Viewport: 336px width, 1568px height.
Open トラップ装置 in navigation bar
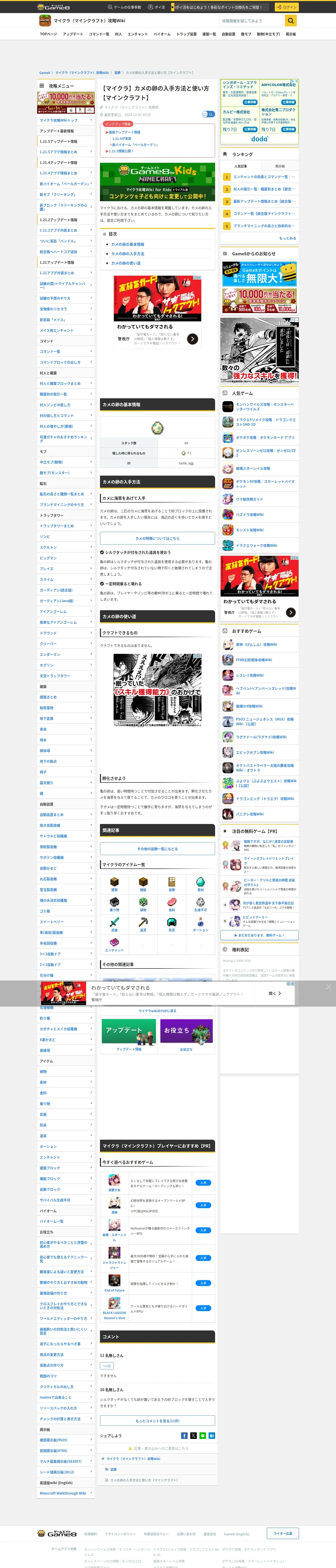click(187, 34)
